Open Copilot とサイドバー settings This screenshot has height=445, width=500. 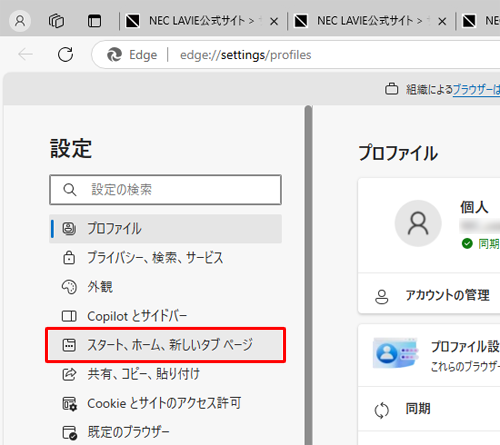coord(165,316)
